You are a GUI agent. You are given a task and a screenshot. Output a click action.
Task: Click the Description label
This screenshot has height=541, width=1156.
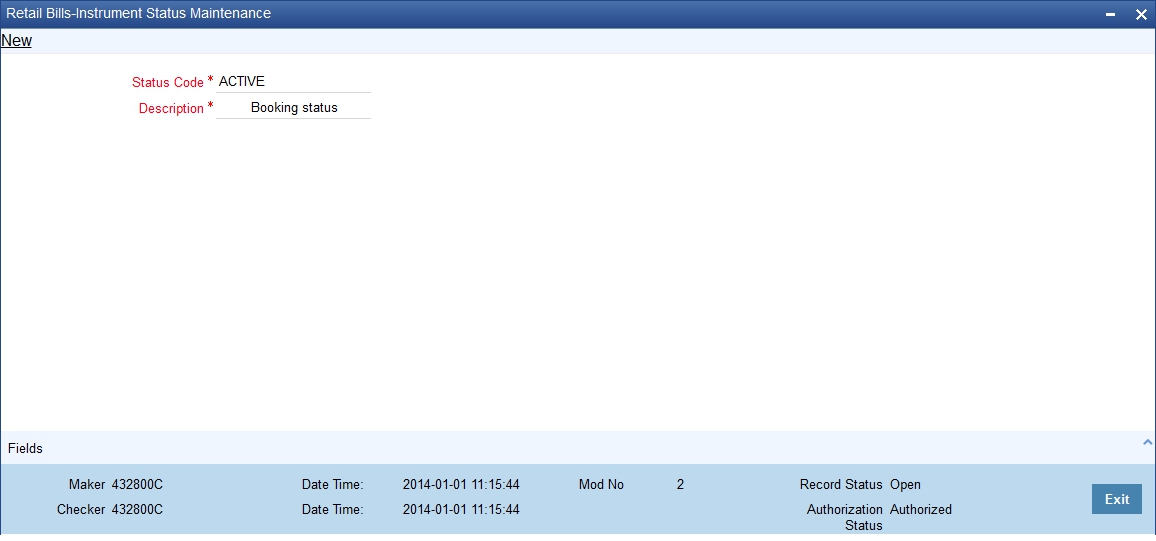click(x=171, y=108)
